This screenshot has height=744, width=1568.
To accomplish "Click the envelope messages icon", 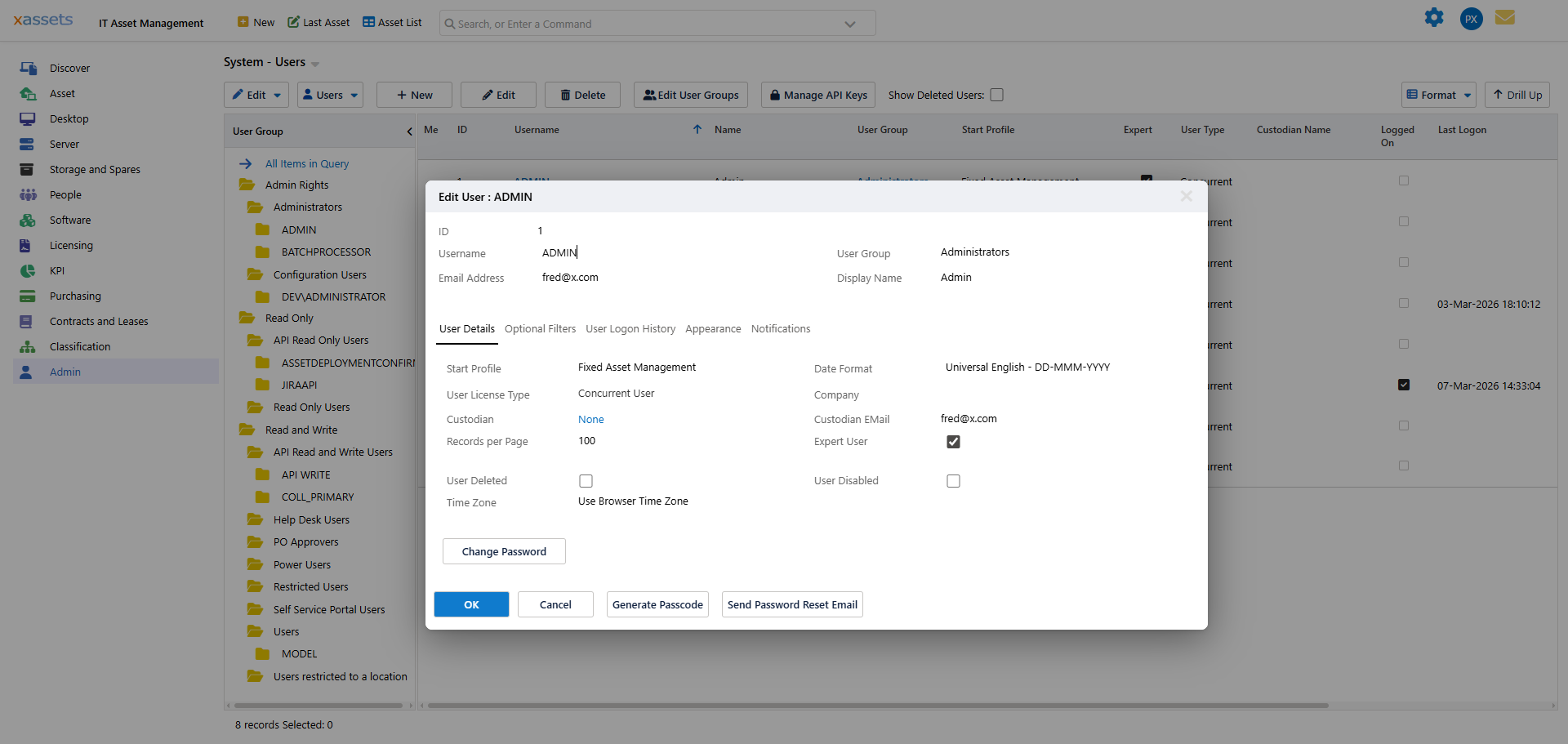I will pyautogui.click(x=1505, y=17).
